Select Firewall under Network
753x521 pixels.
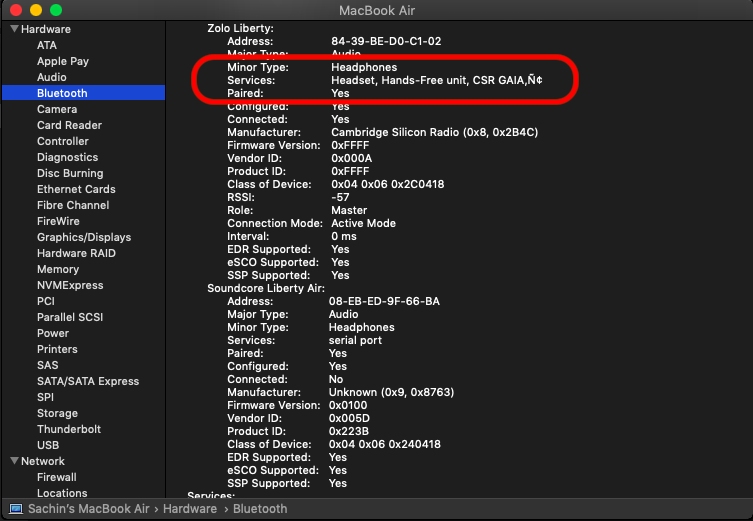point(57,477)
